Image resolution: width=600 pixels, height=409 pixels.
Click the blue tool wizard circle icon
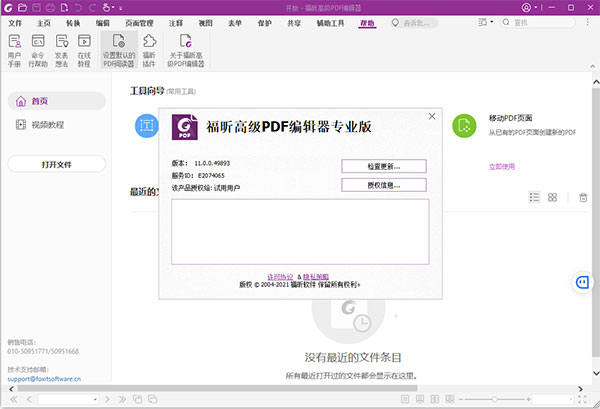(x=147, y=125)
